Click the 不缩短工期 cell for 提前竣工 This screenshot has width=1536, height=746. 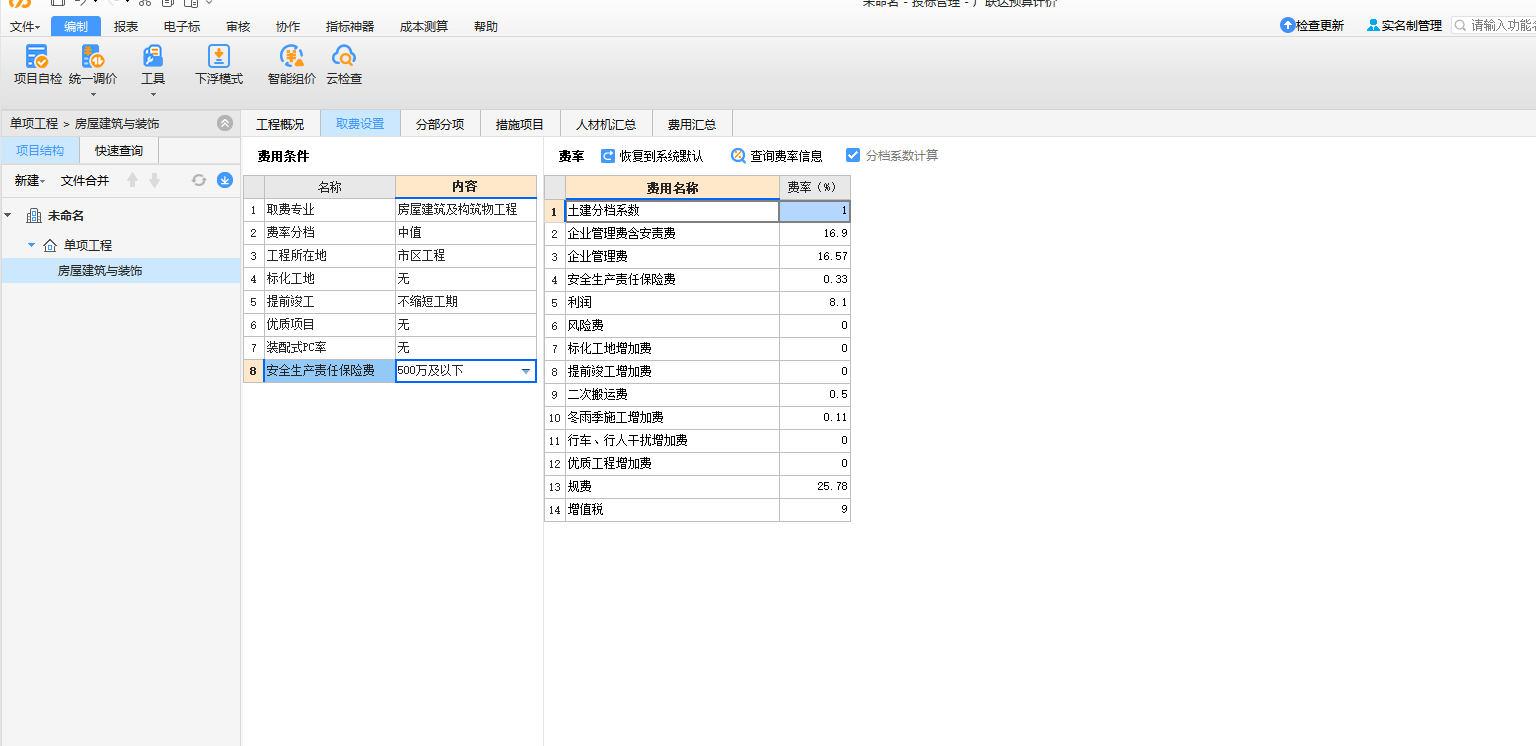(466, 302)
